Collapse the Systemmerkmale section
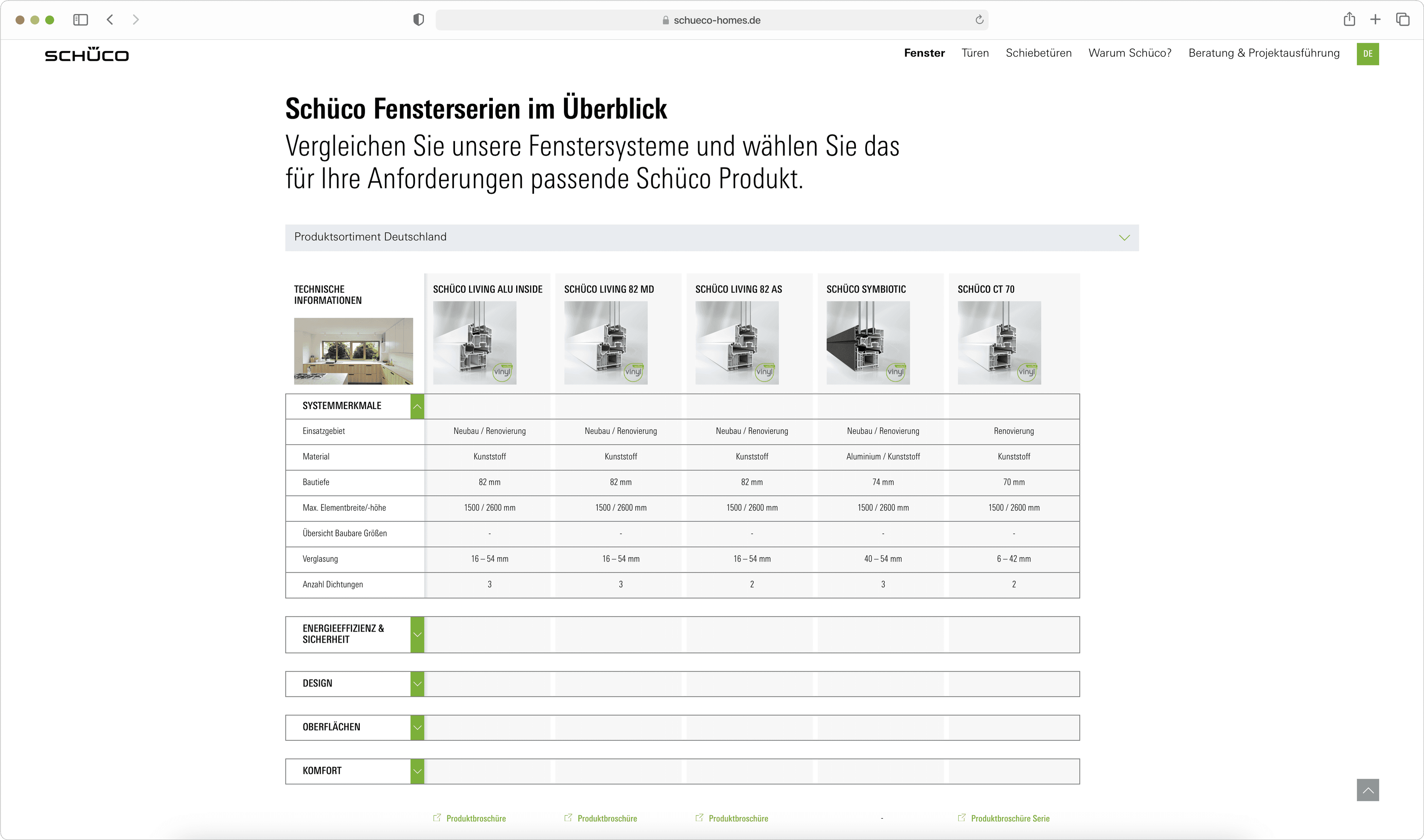The image size is (1424, 840). tap(417, 406)
